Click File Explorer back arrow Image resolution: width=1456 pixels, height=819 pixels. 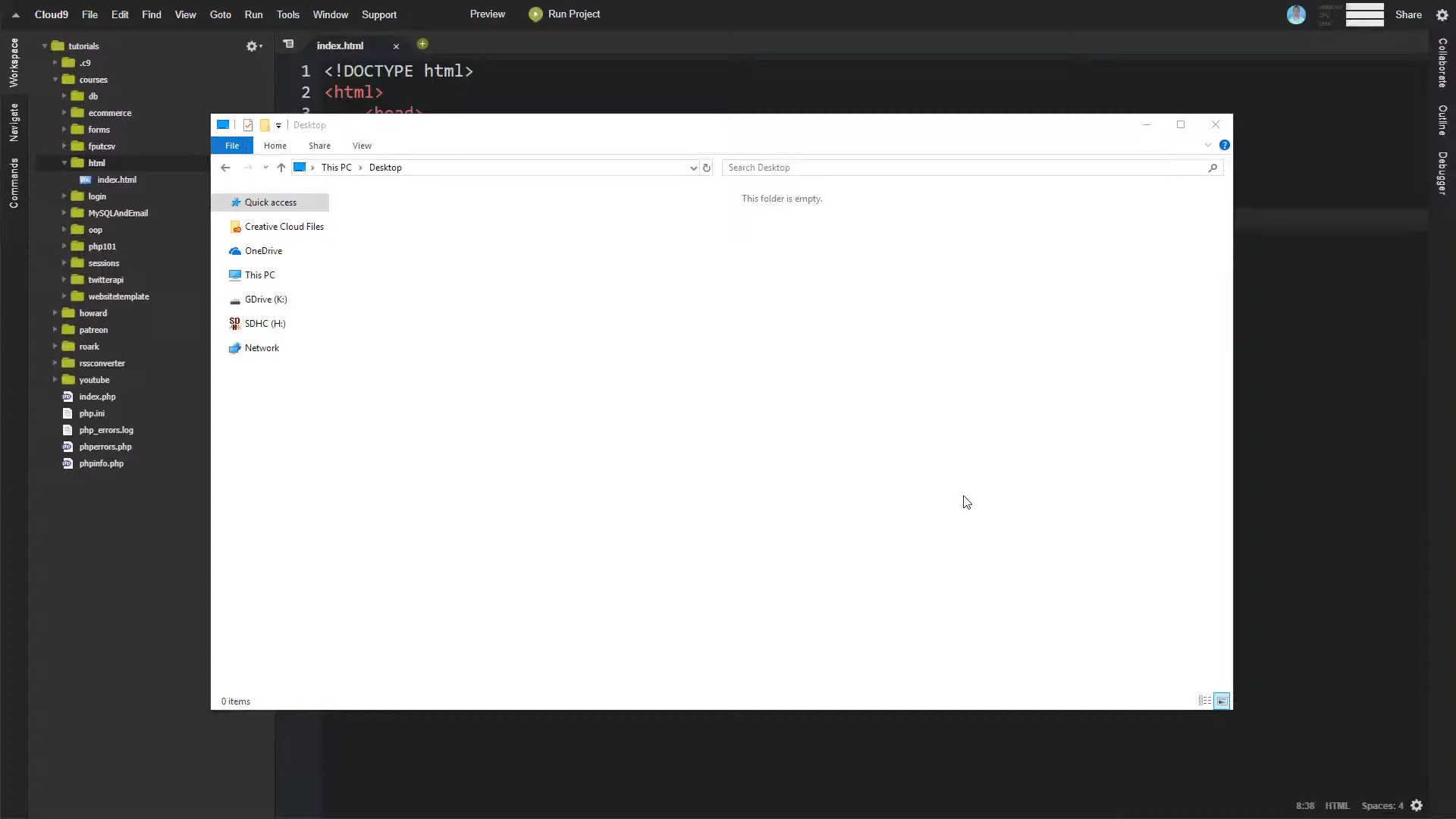click(x=225, y=168)
